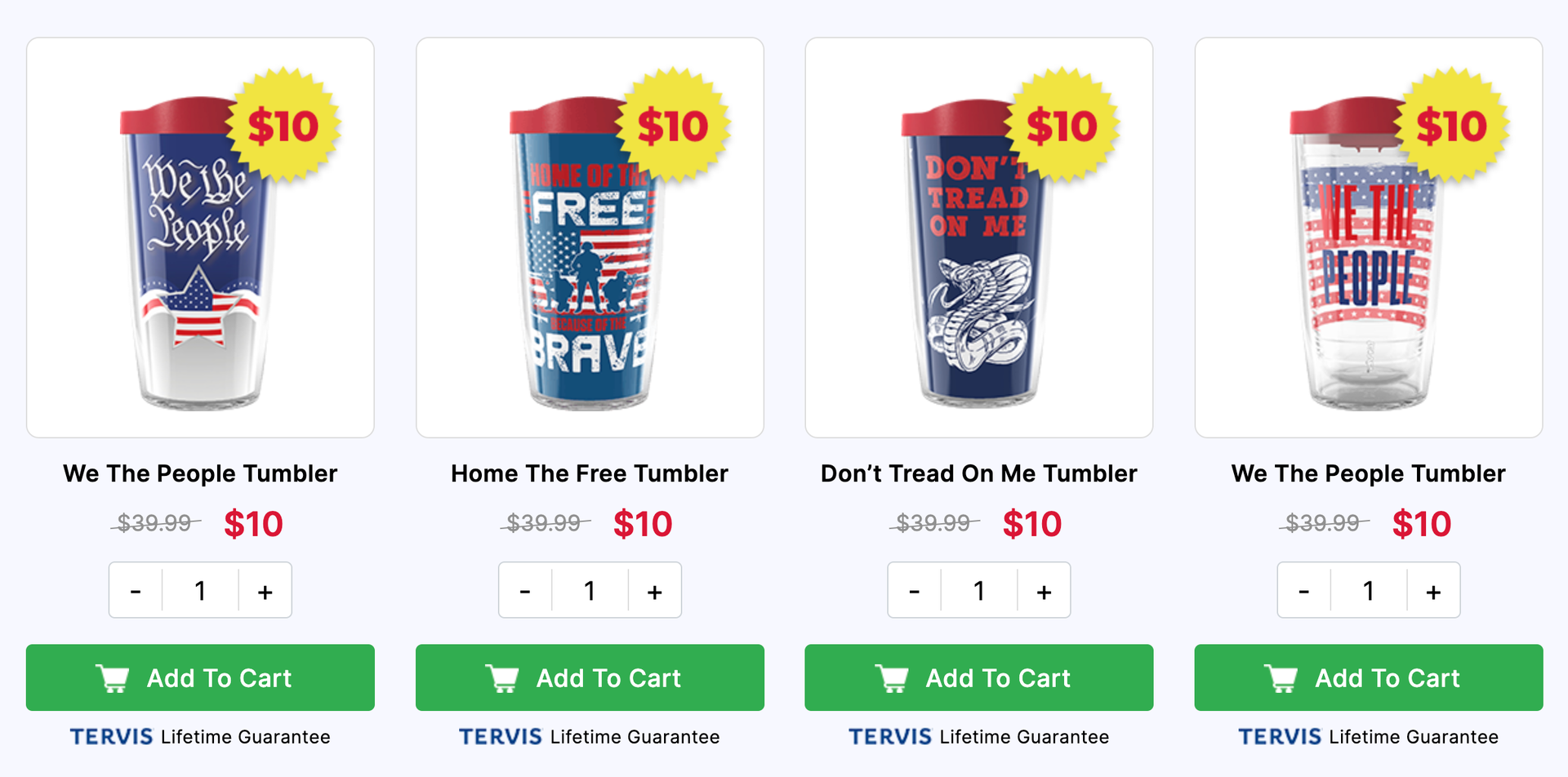Add the blue We The People Tumbler to cart
The height and width of the screenshot is (777, 1568).
click(200, 677)
